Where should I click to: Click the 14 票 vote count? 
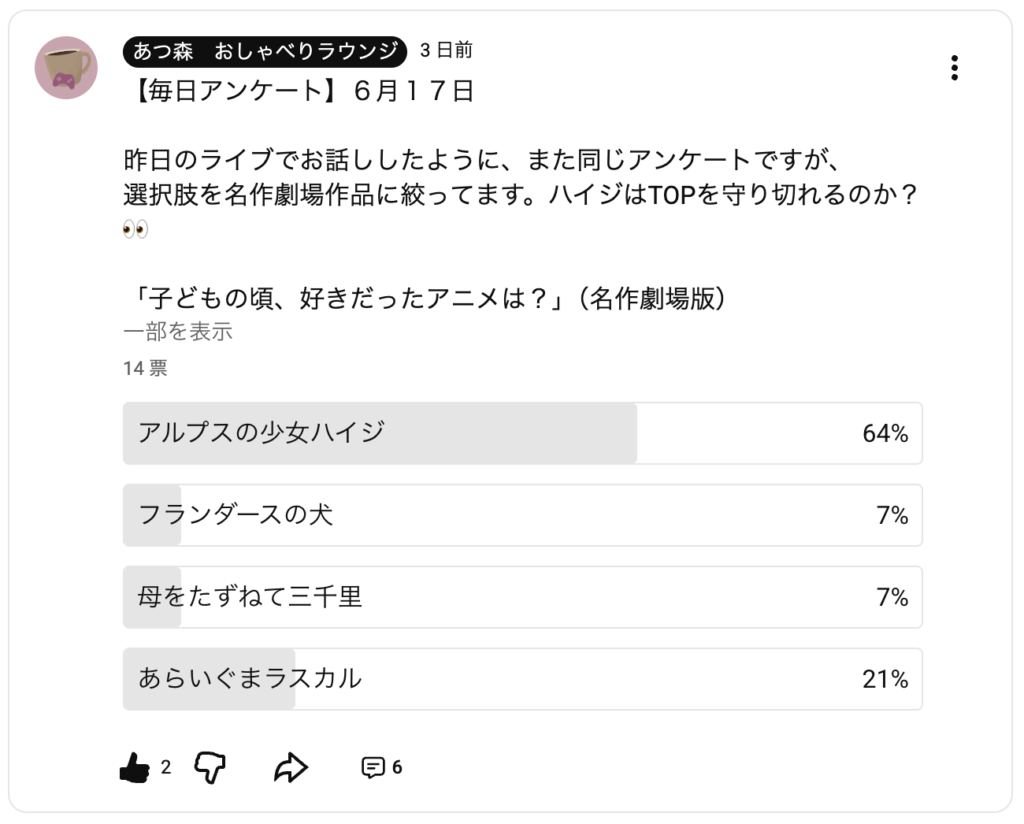pos(146,368)
